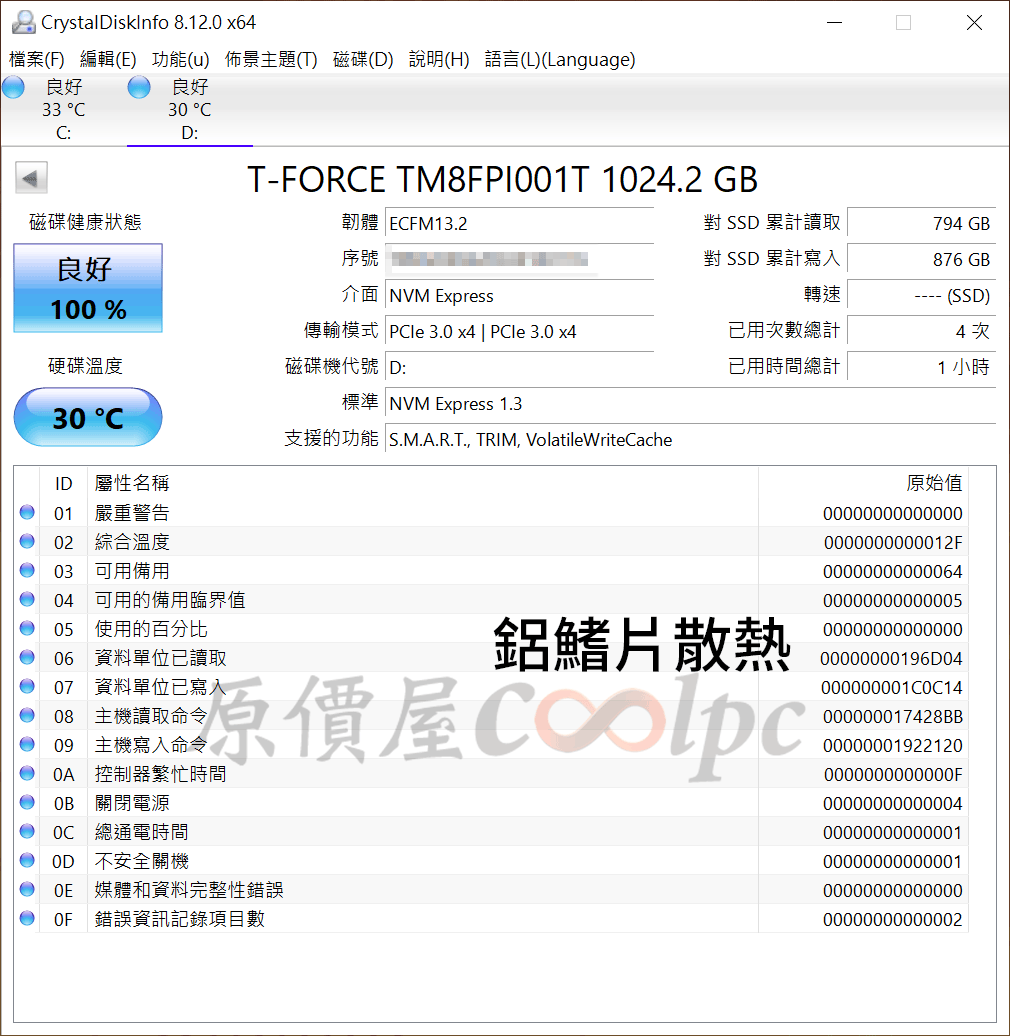The image size is (1010, 1036).
Task: Click status orb for 0D 不安全關機
Action: click(x=27, y=861)
